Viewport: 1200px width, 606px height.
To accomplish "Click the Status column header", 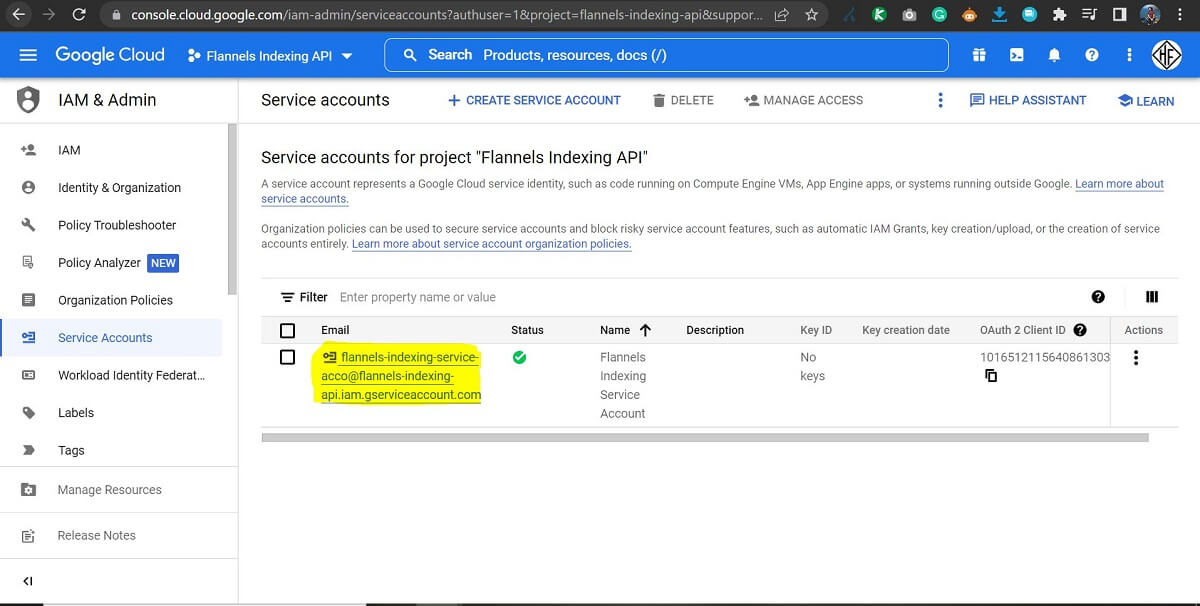I will 527,330.
